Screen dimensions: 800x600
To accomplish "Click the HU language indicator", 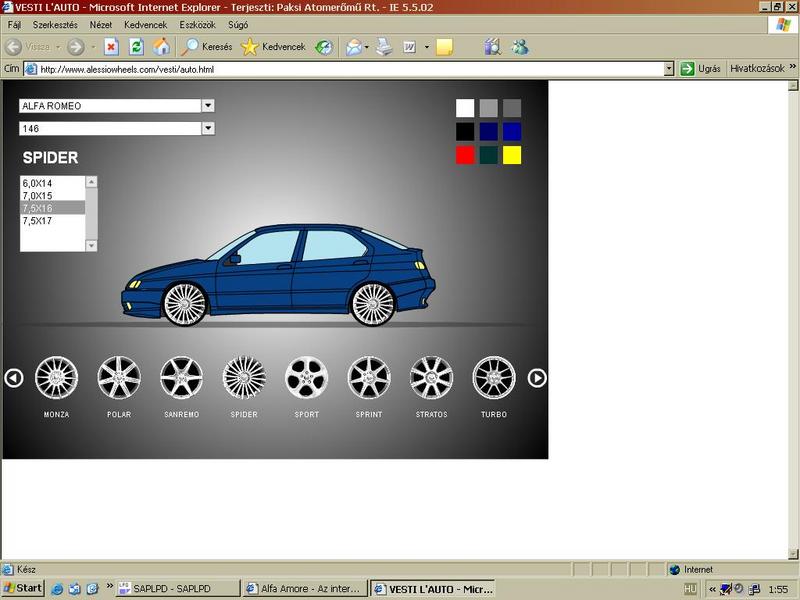I will point(690,589).
